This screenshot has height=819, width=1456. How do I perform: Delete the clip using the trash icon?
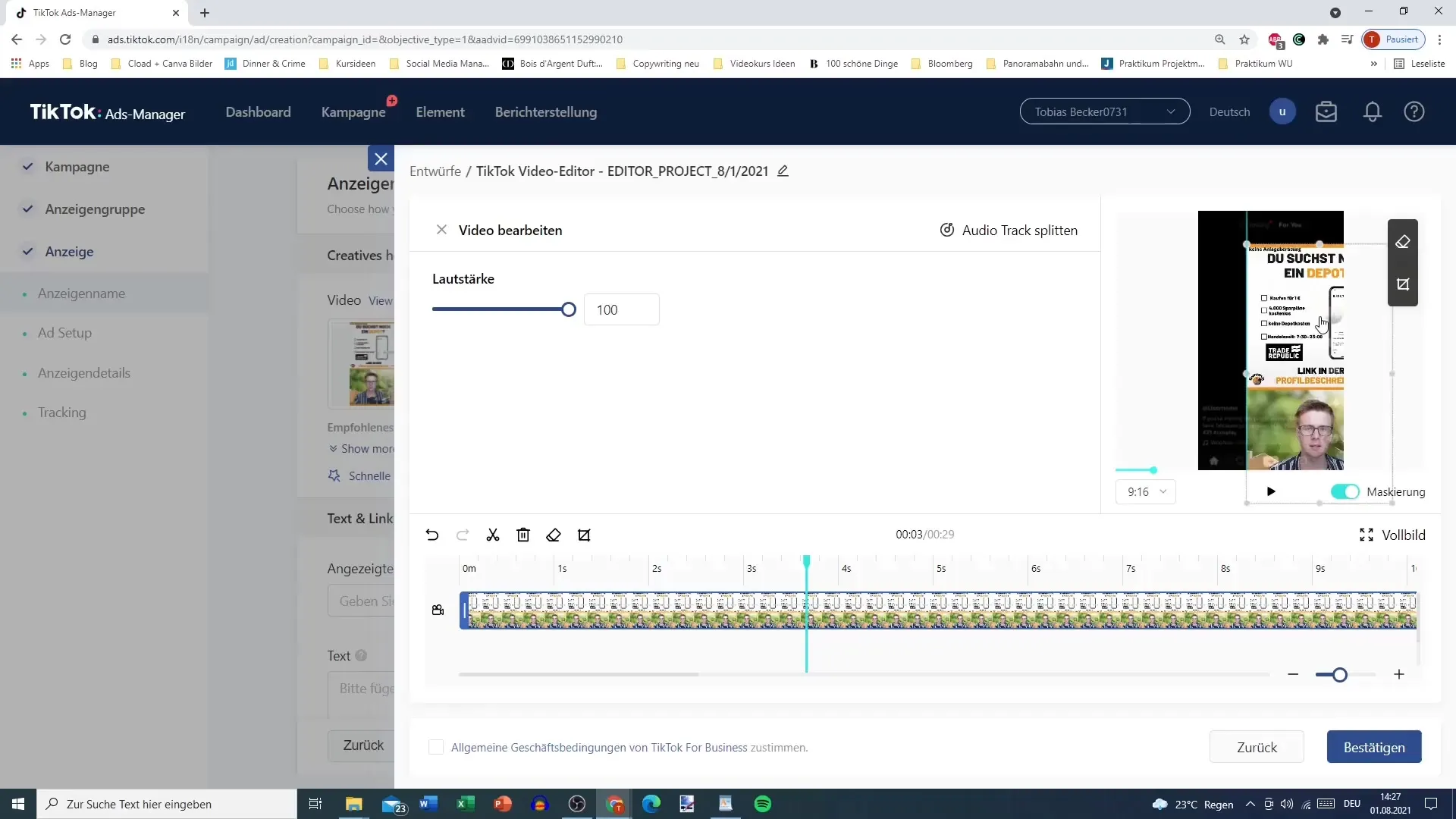coord(523,535)
